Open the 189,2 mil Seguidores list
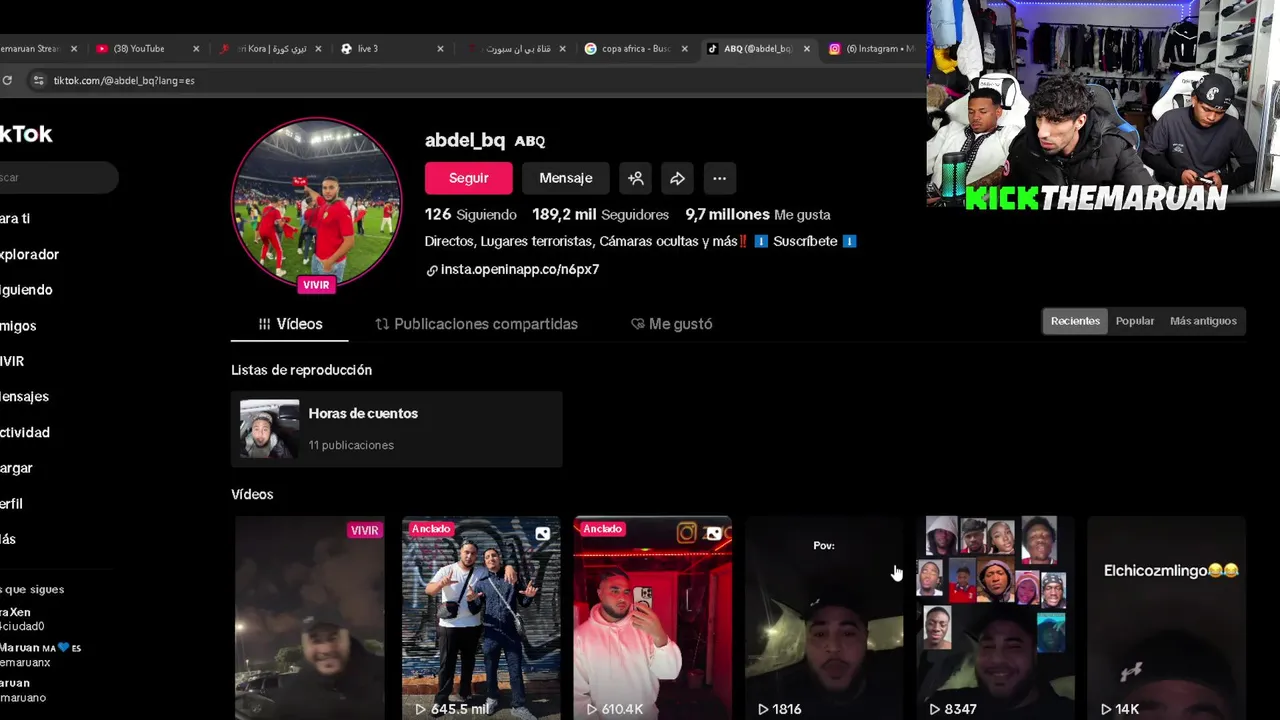1280x720 pixels. coord(600,214)
